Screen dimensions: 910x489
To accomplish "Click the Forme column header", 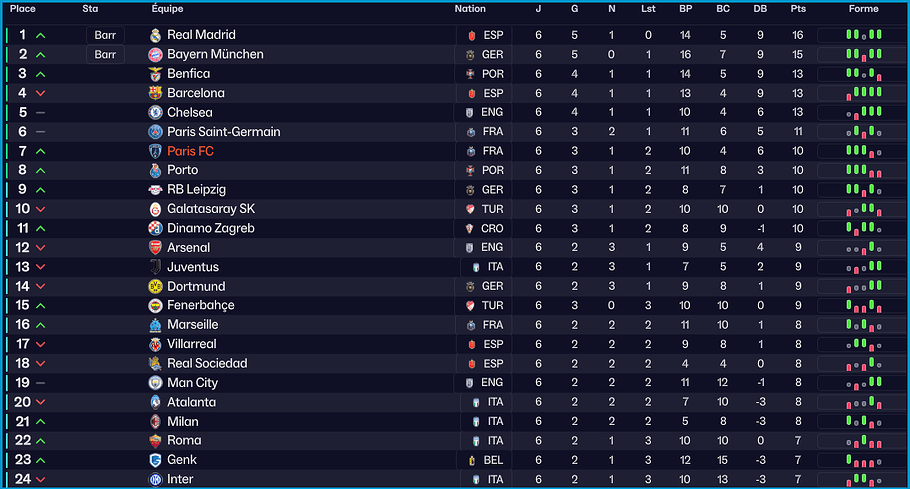I will point(863,9).
